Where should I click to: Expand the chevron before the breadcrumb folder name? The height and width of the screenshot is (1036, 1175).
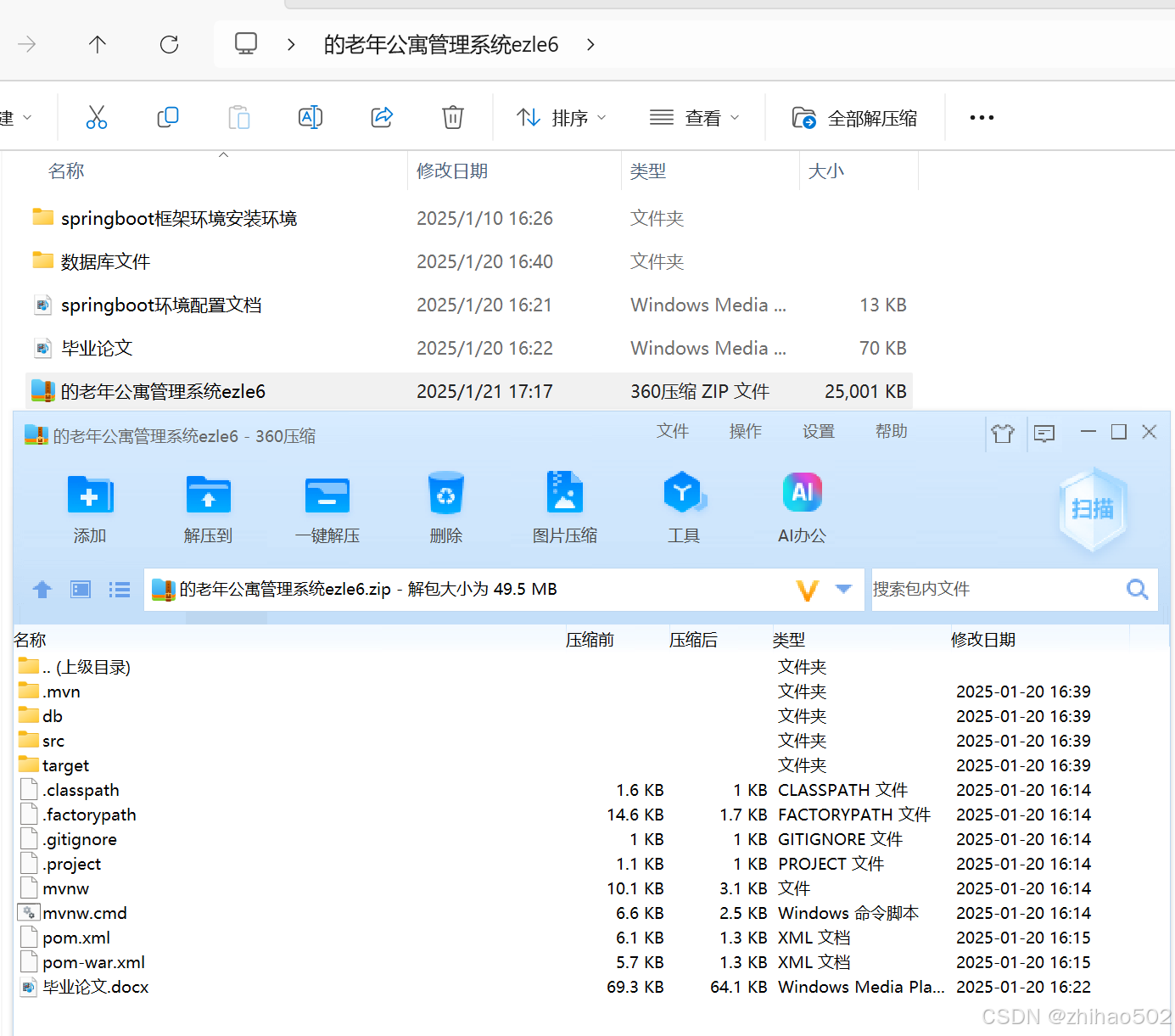click(x=291, y=44)
